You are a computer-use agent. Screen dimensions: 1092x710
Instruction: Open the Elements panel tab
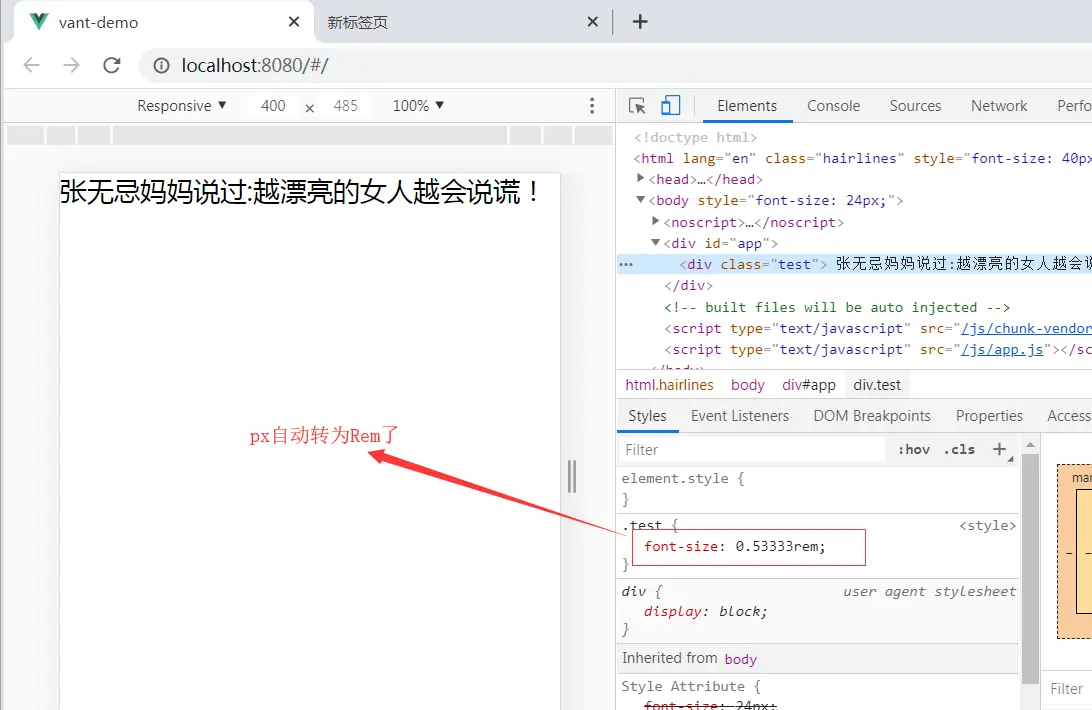point(747,106)
